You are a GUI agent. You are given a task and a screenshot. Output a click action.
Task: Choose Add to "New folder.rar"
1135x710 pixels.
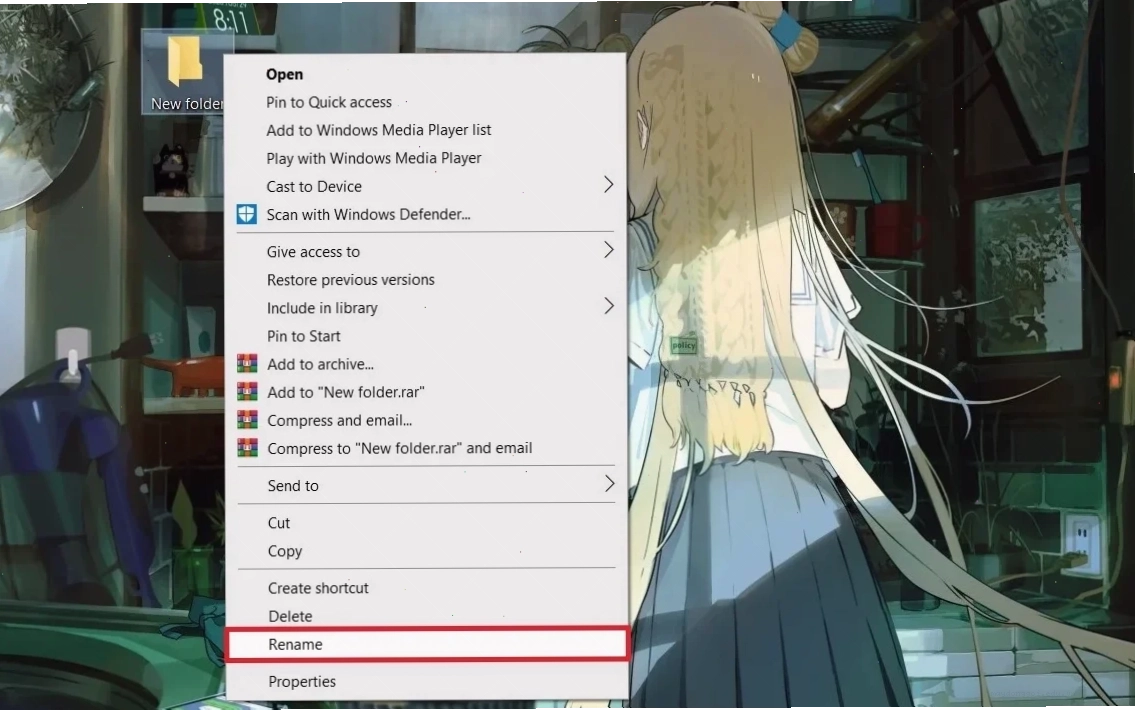[426, 392]
